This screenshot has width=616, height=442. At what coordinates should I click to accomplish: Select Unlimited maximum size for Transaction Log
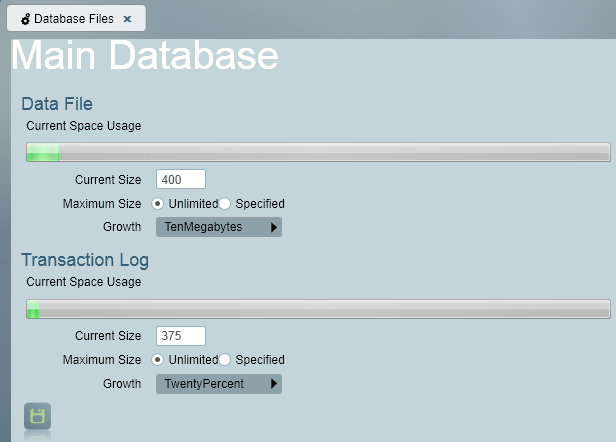click(x=158, y=359)
